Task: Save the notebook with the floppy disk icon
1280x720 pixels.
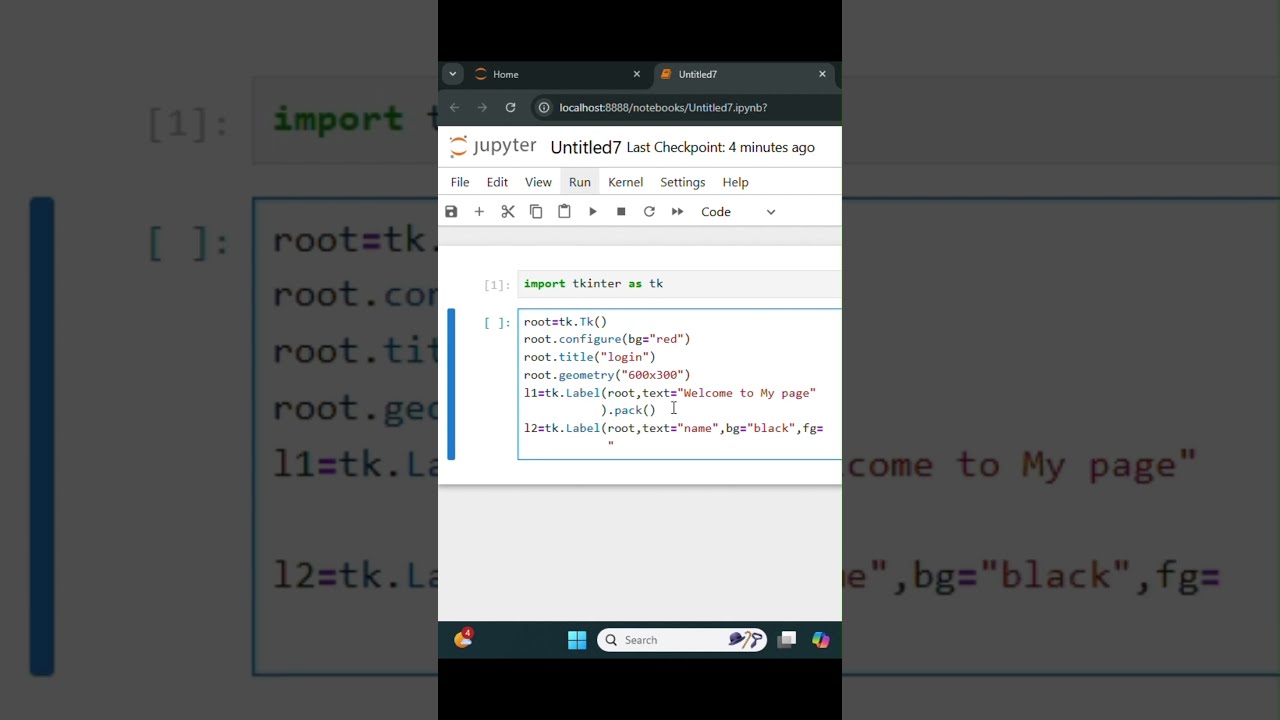Action: (x=451, y=212)
